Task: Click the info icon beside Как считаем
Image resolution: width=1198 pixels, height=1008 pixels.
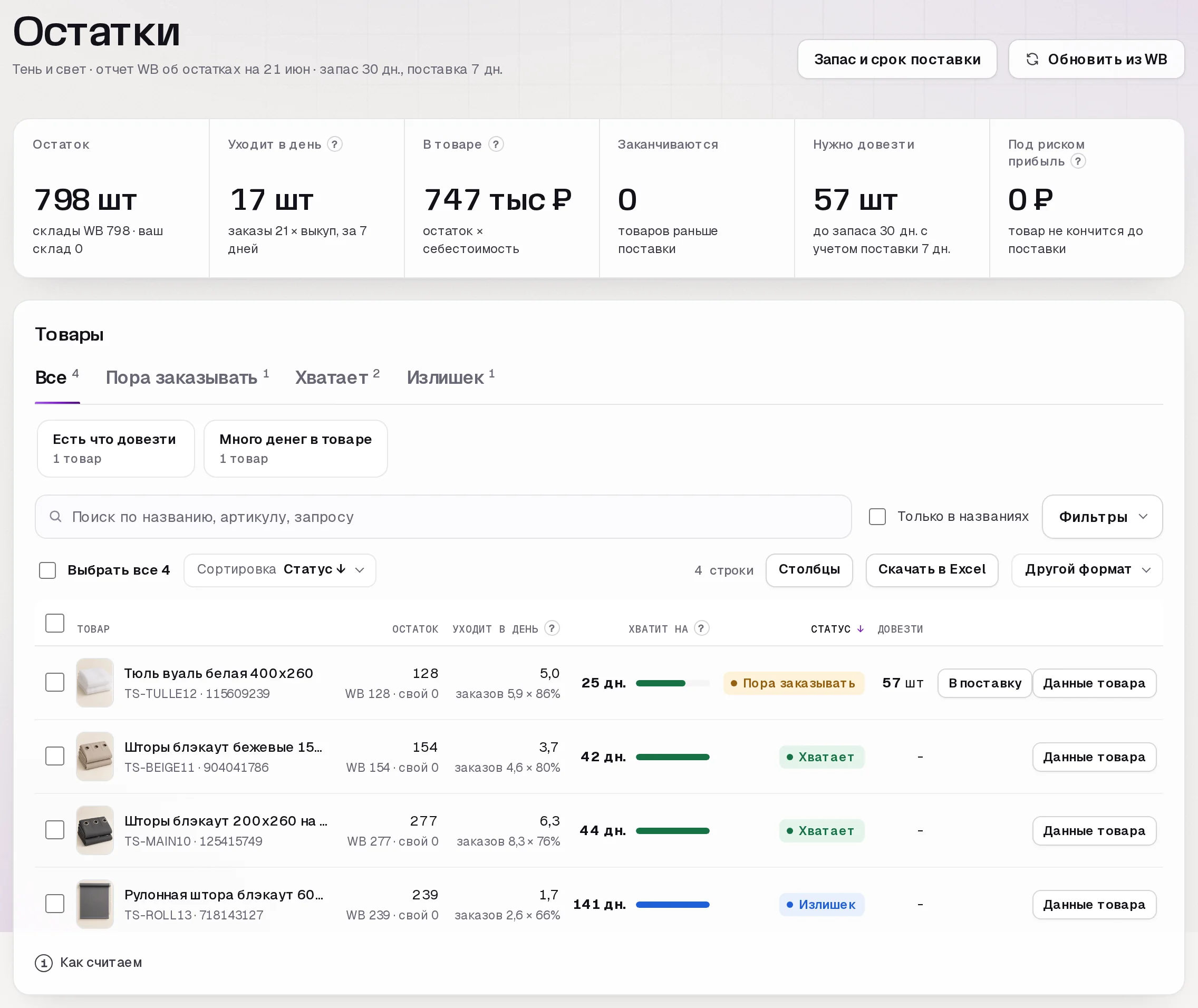Action: point(43,963)
